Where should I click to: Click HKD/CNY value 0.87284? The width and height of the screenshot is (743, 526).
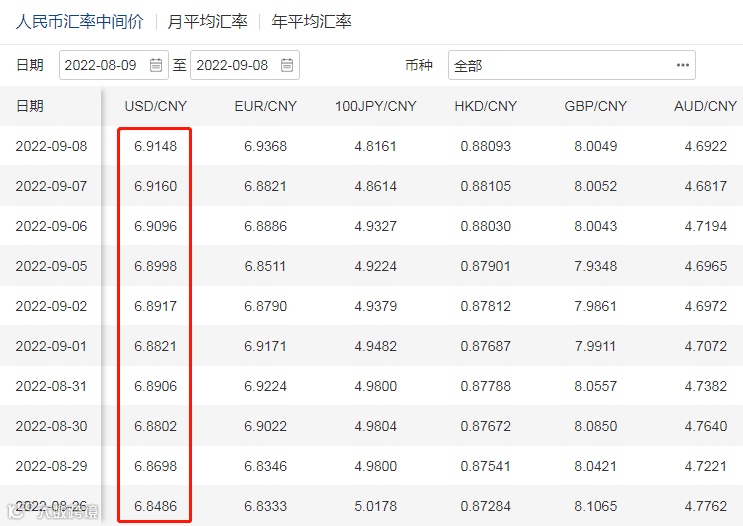pos(486,506)
